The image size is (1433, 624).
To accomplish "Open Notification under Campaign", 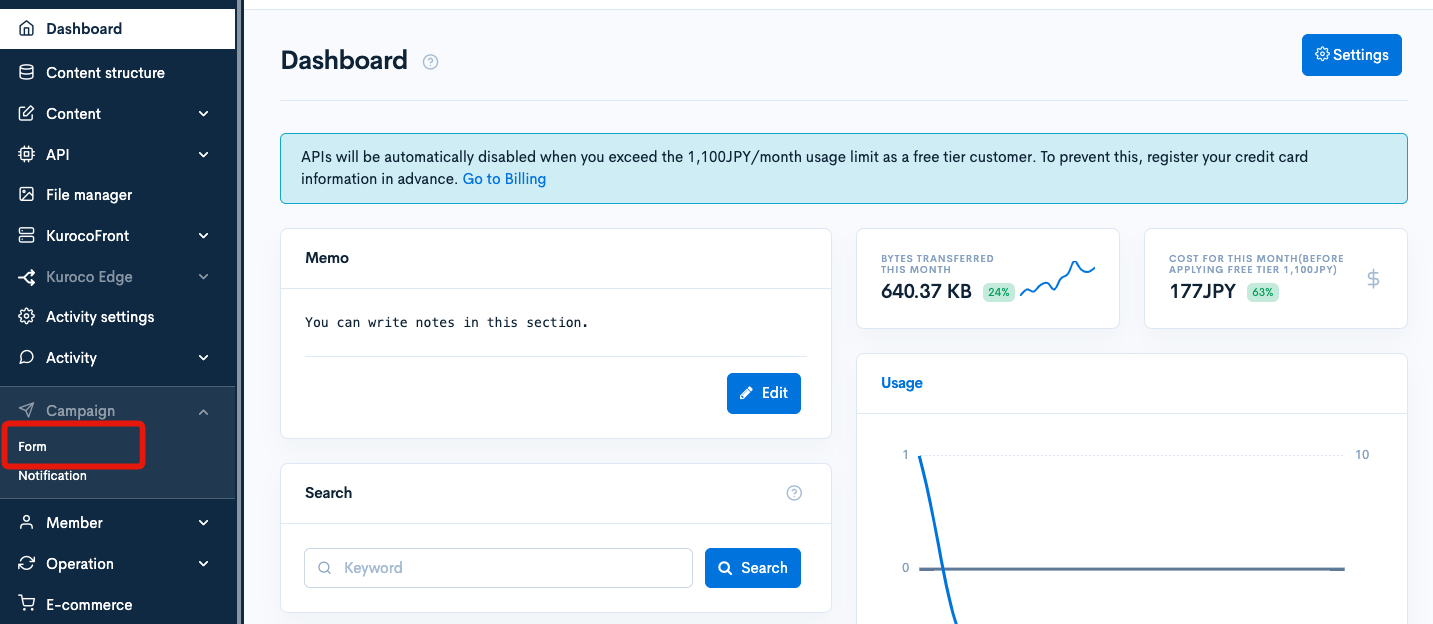I will 52,475.
